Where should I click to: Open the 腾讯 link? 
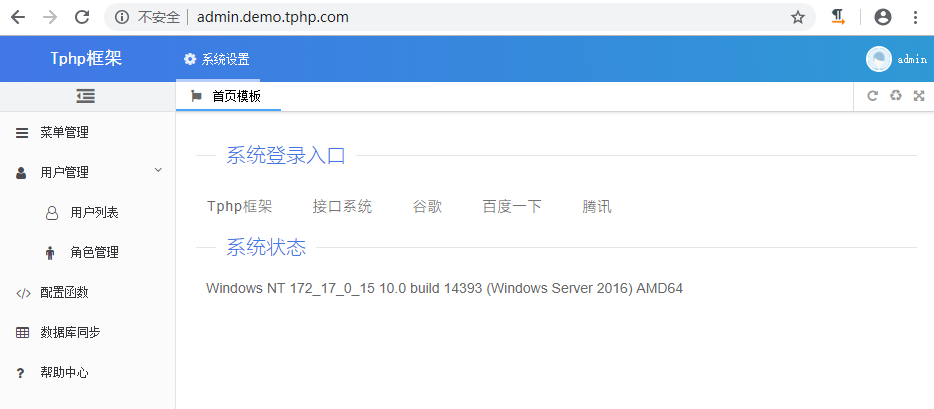[x=597, y=207]
